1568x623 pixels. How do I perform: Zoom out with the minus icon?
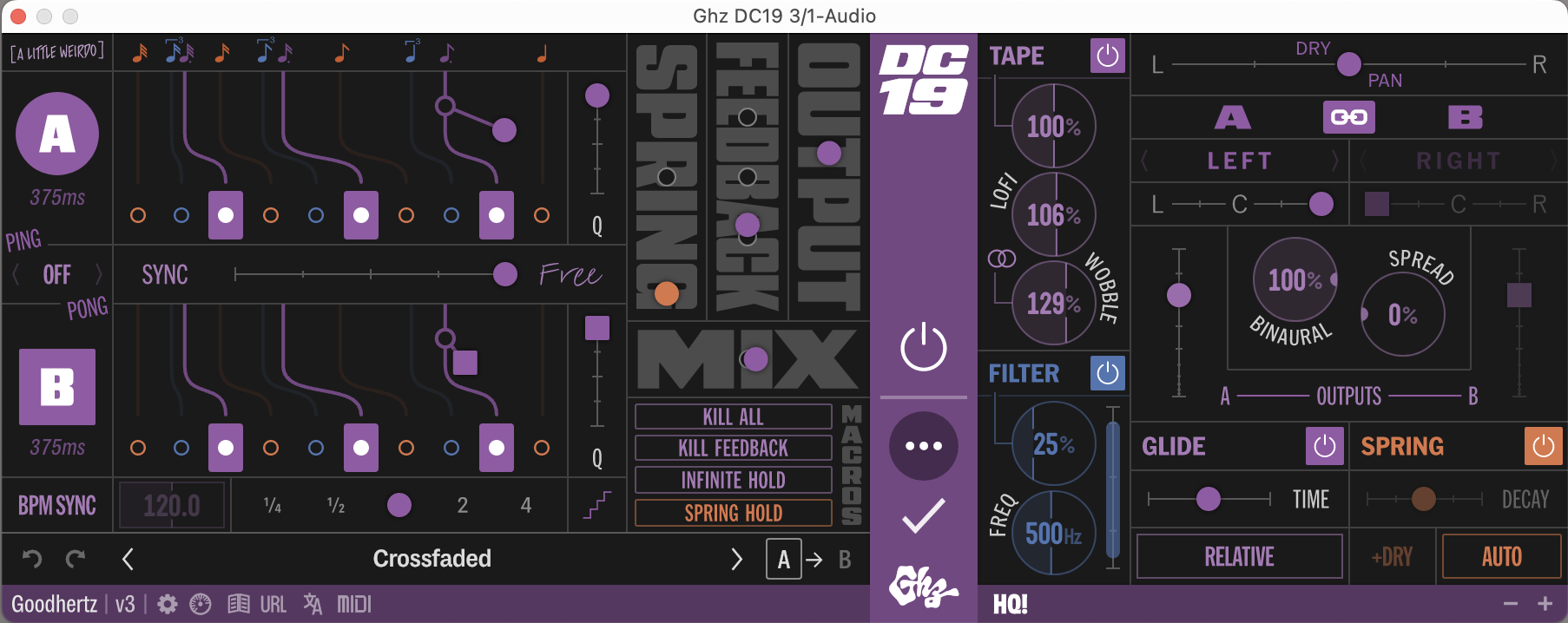tap(1511, 604)
